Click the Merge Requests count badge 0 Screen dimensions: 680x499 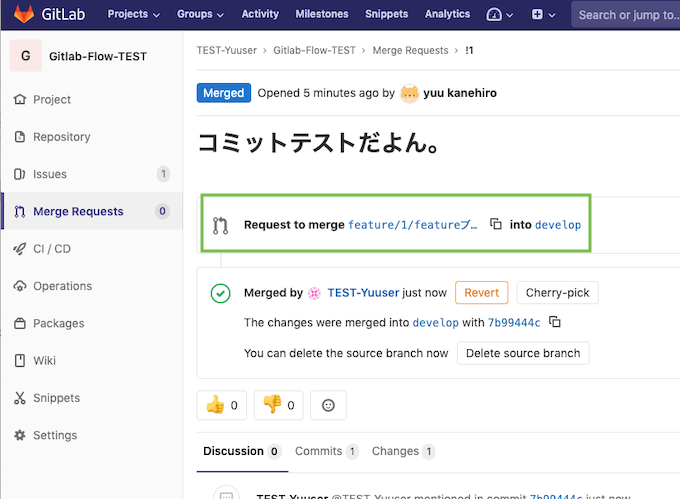162,211
